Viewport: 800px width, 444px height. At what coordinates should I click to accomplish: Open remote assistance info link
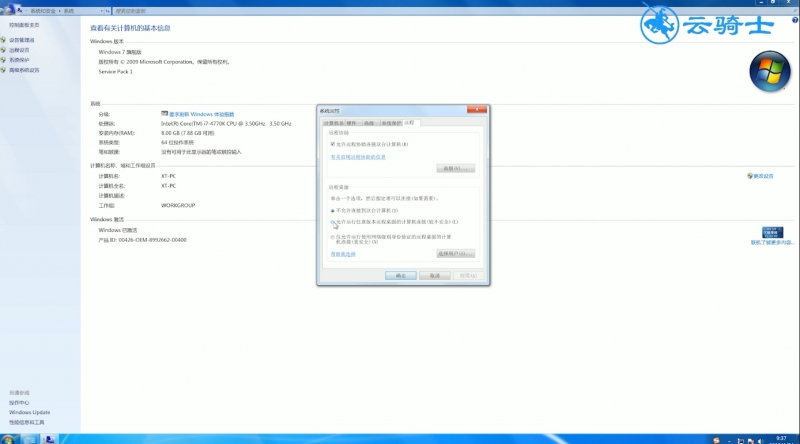coord(358,157)
